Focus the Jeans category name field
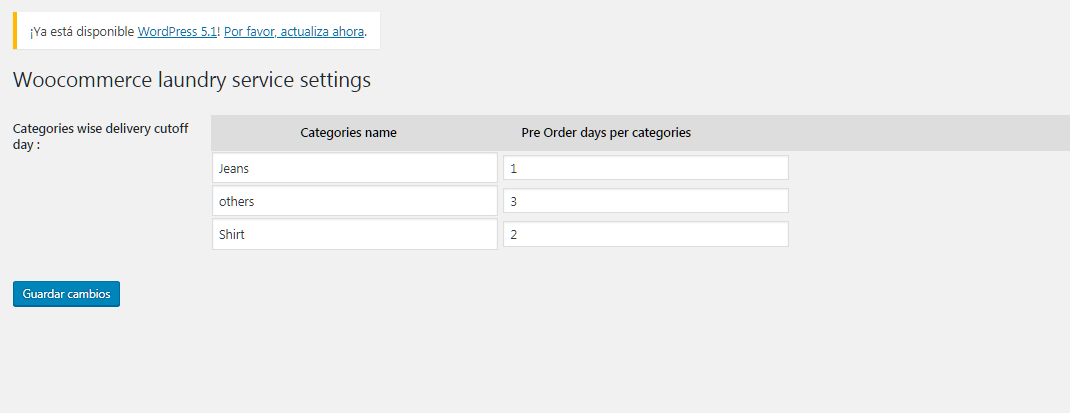The width and height of the screenshot is (1070, 413). (354, 168)
